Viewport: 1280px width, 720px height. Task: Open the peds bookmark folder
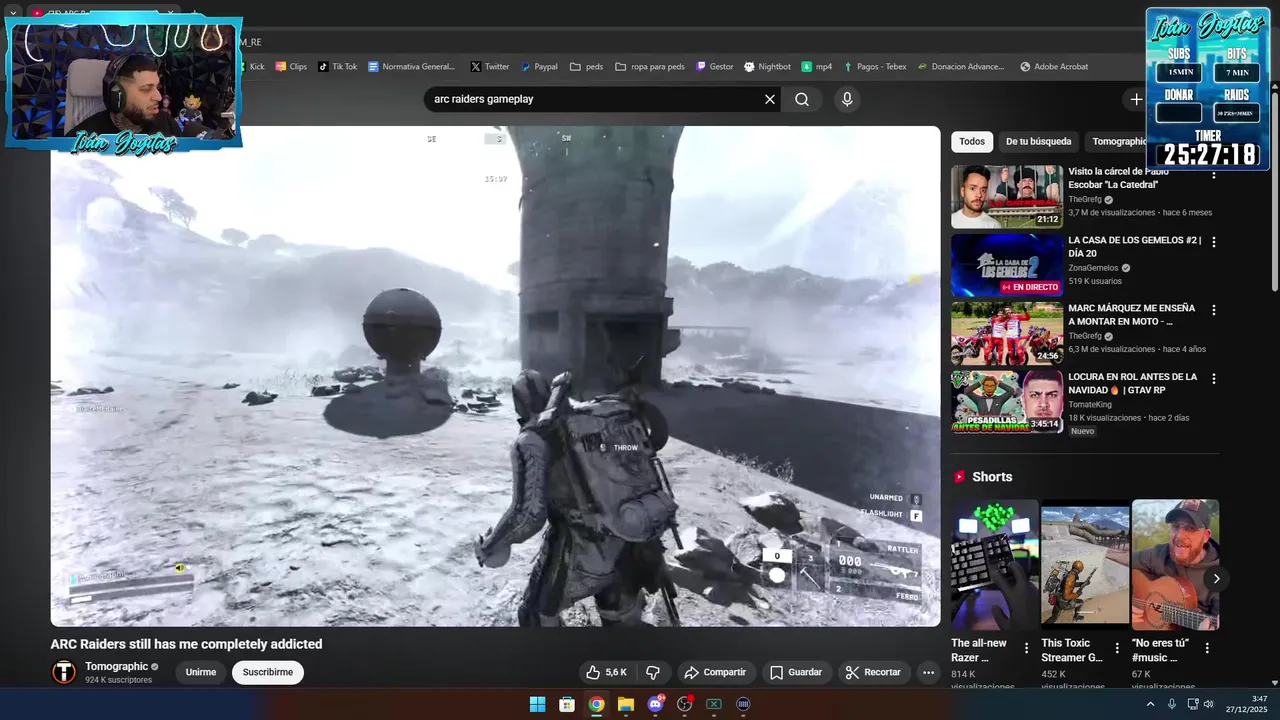click(x=586, y=67)
